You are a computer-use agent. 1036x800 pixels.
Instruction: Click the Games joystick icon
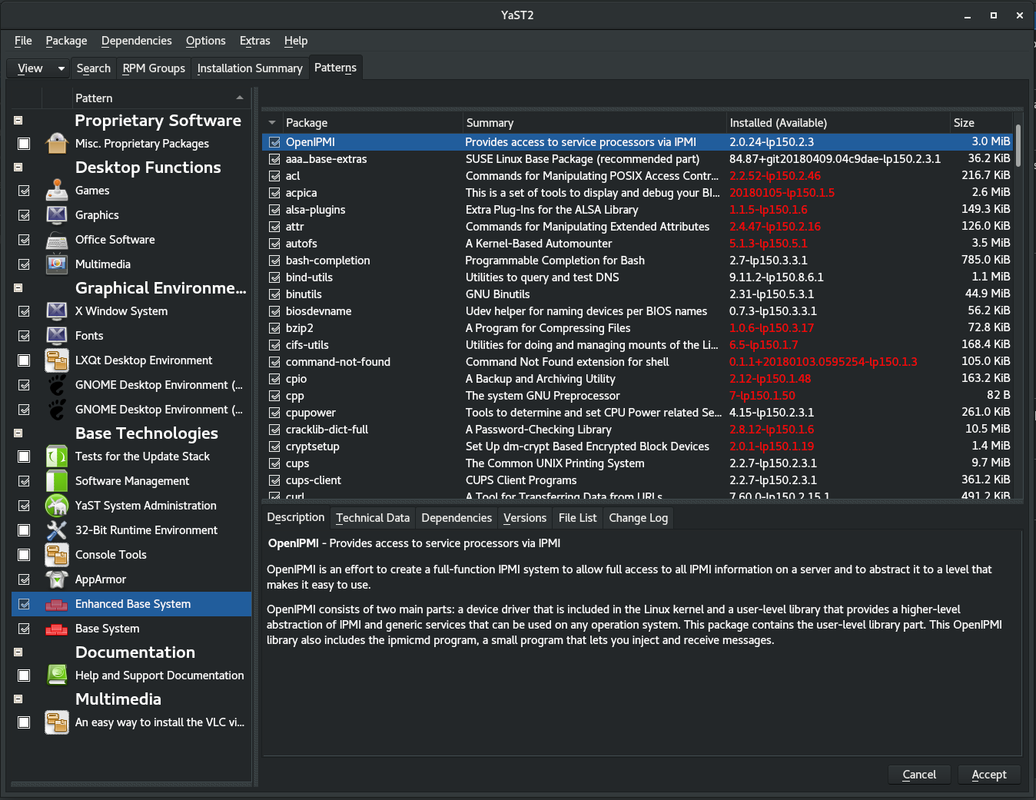(x=57, y=190)
